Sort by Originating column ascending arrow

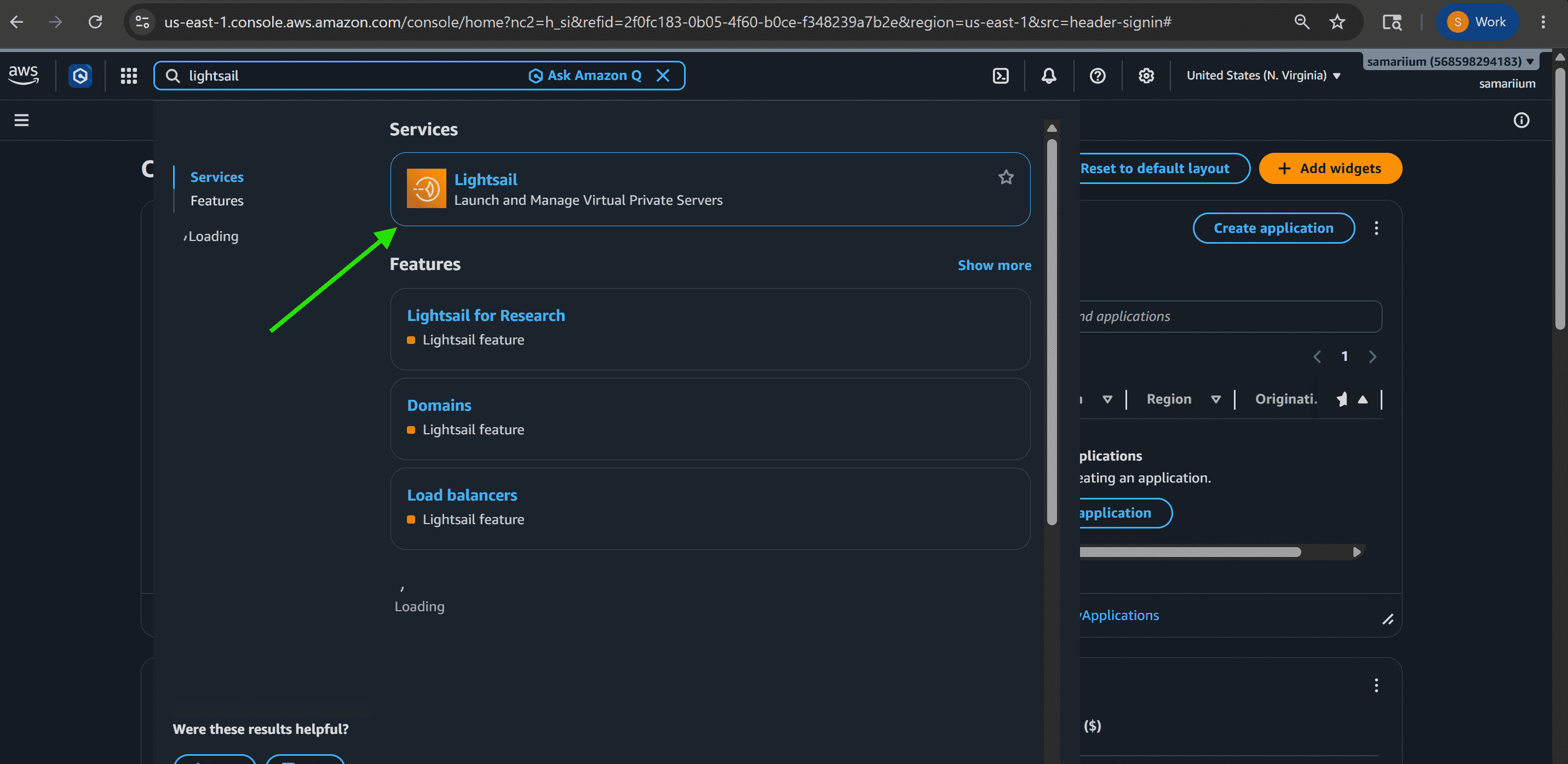1363,399
